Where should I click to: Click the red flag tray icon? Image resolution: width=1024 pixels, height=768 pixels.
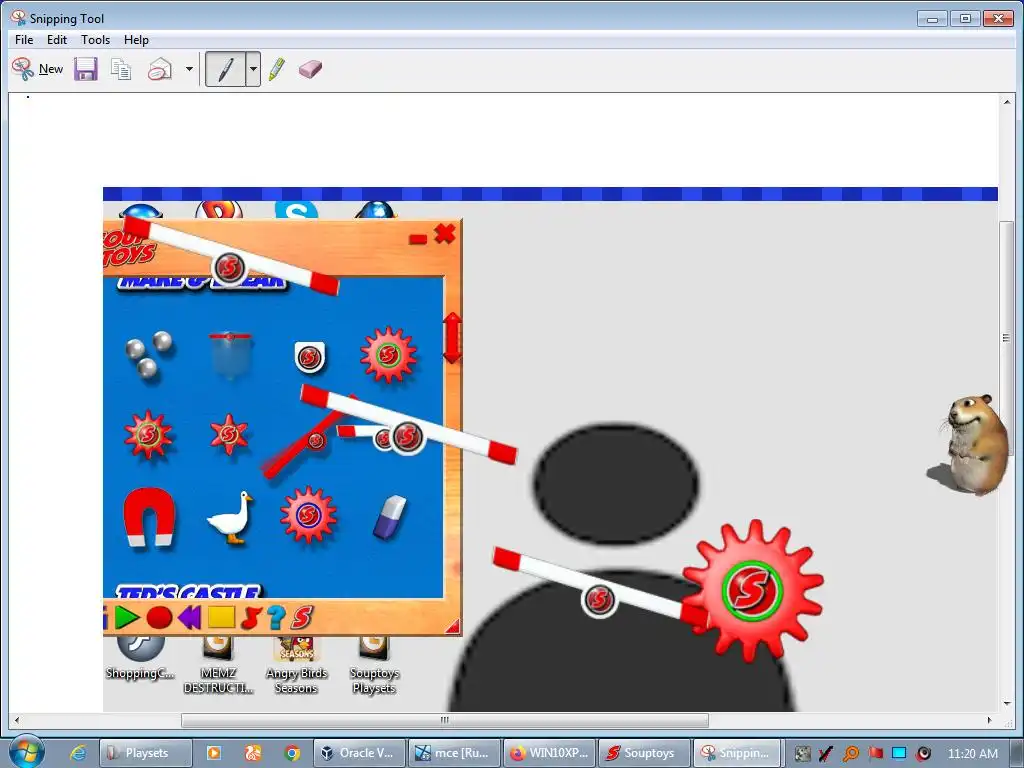point(875,754)
